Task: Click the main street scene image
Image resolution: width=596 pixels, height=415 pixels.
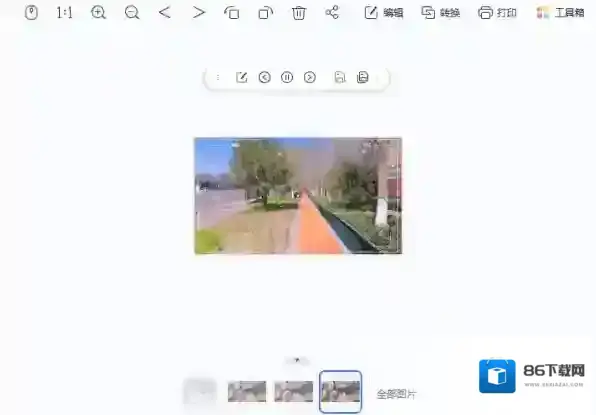Action: (x=298, y=196)
